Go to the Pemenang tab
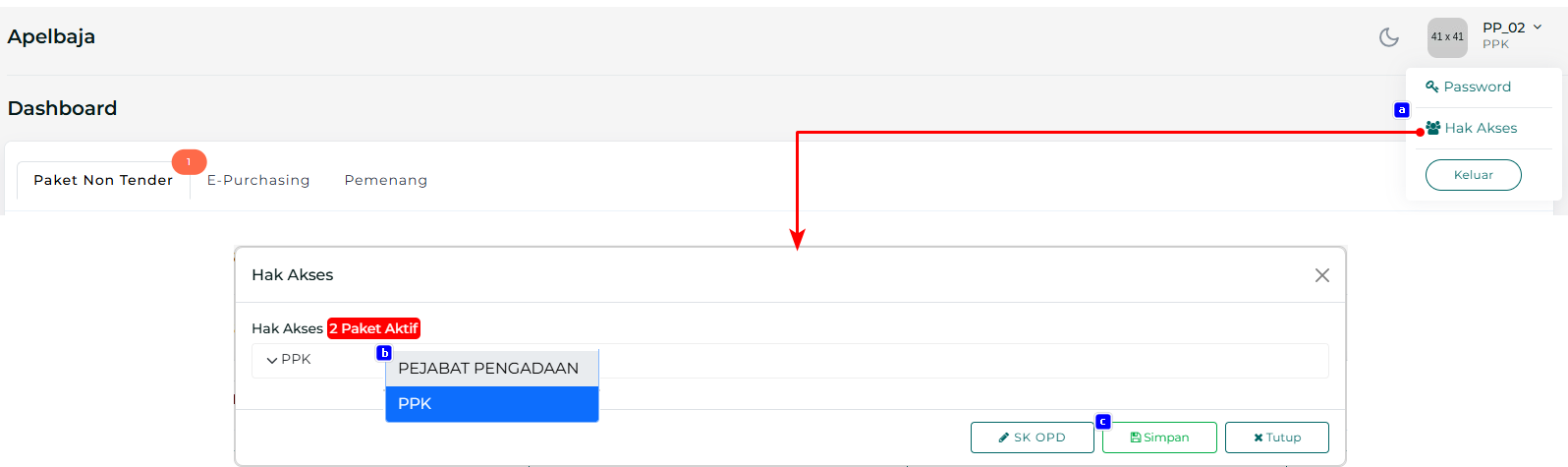Screen dimensions: 1568x467 click(x=386, y=180)
